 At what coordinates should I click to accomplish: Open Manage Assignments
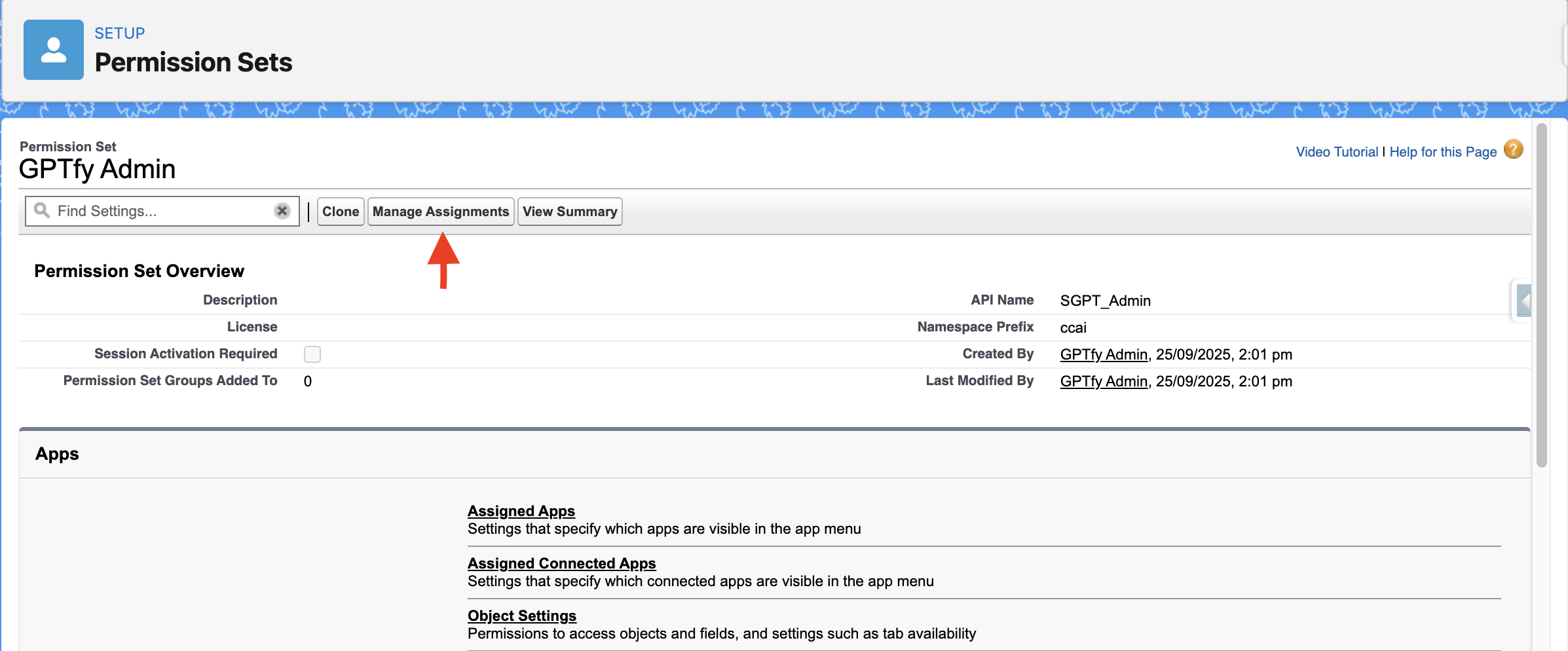pyautogui.click(x=441, y=212)
